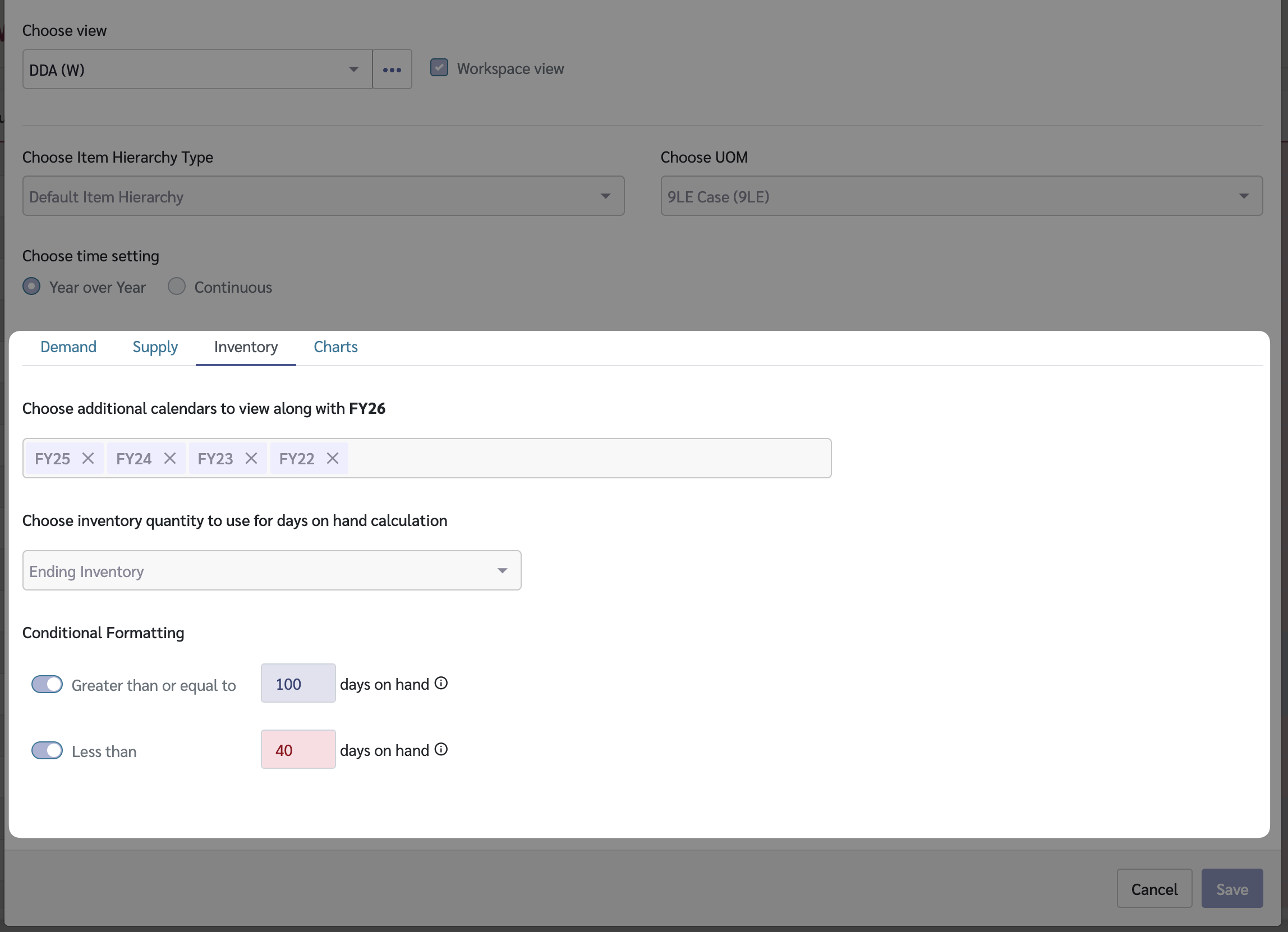The image size is (1288, 932).
Task: Open the Choose UOM dropdown
Action: click(961, 196)
